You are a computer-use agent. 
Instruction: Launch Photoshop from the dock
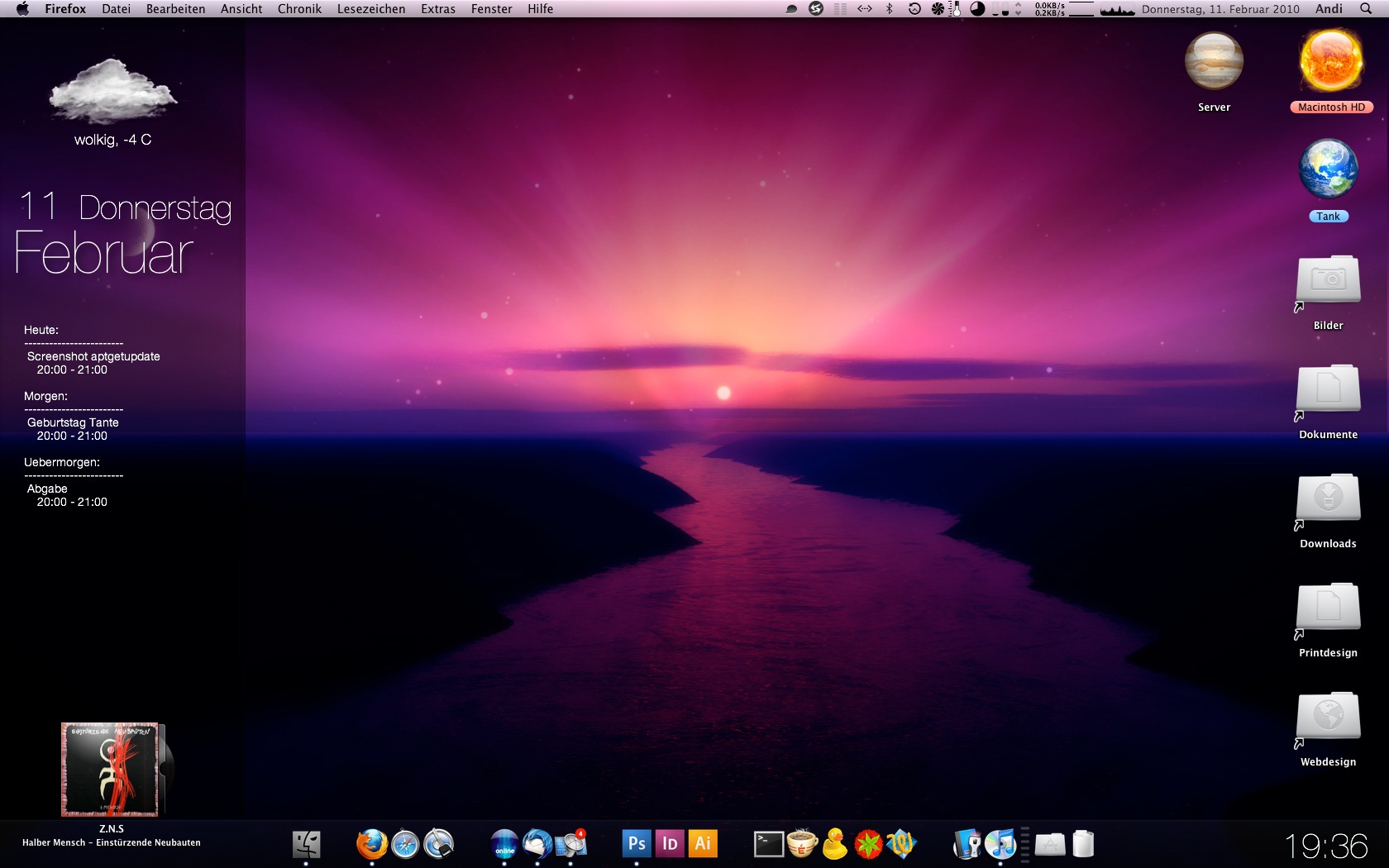click(x=636, y=844)
